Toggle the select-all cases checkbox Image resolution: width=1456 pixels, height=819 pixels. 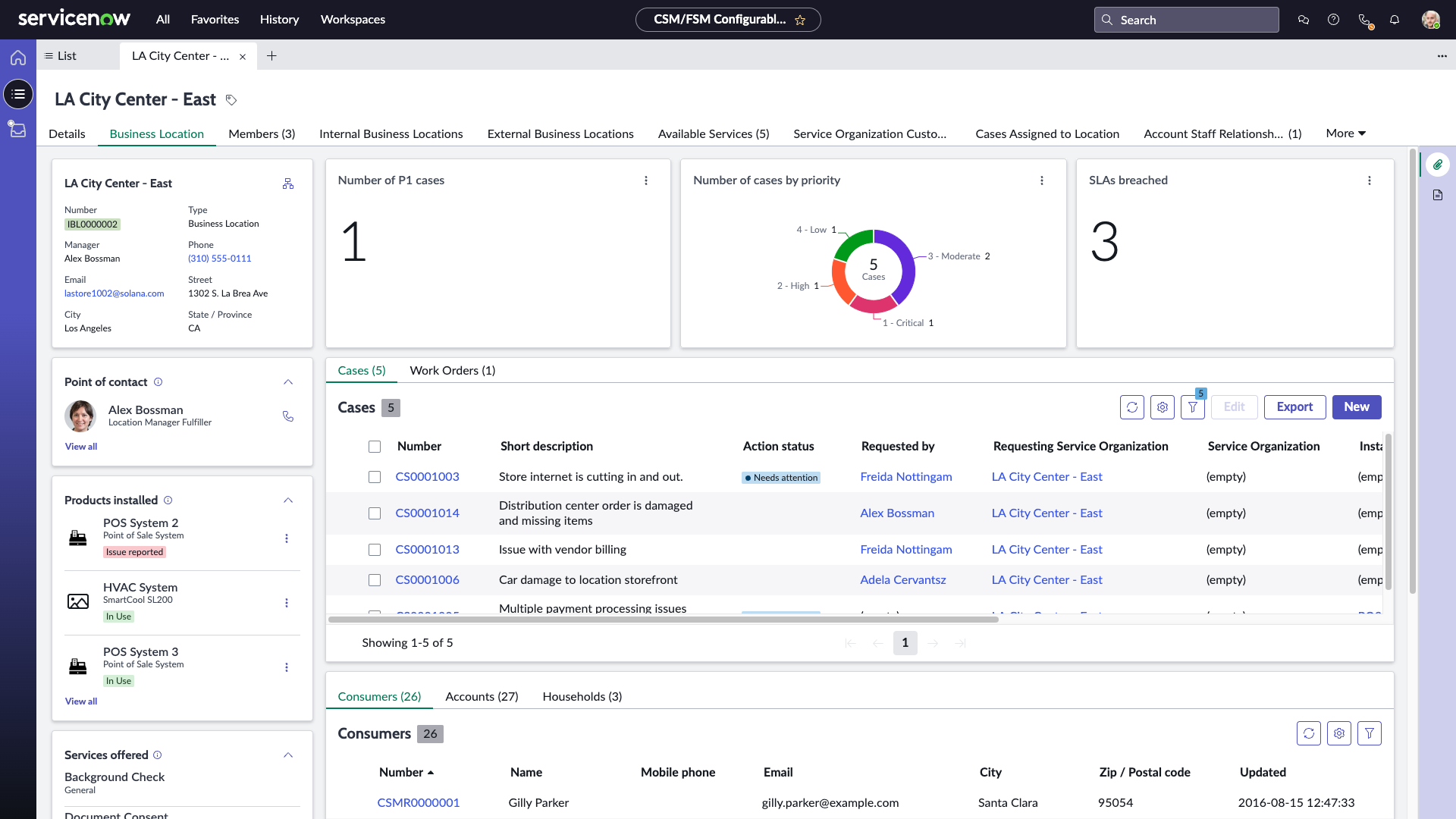tap(375, 447)
